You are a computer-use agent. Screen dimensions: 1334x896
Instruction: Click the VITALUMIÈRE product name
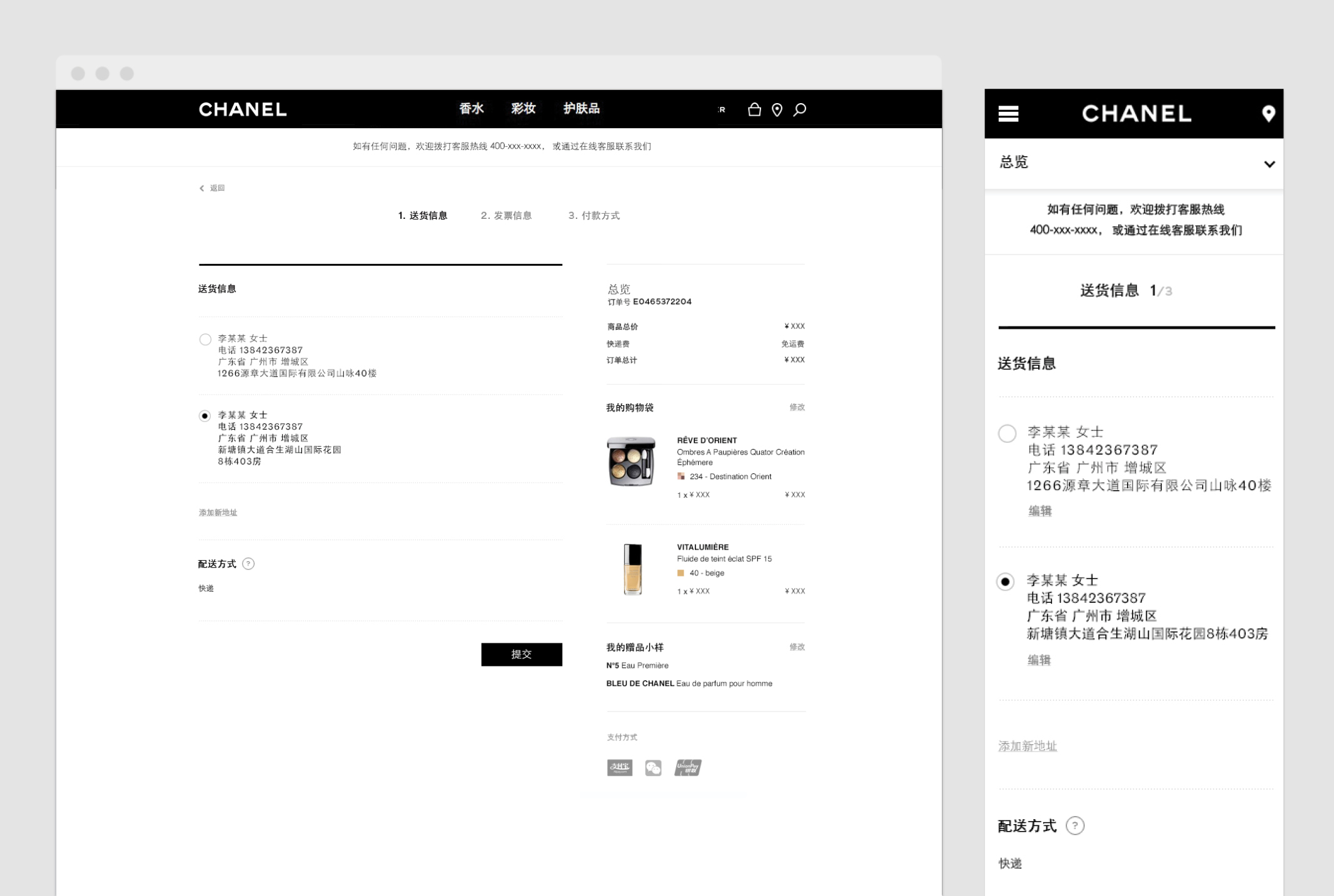(702, 547)
